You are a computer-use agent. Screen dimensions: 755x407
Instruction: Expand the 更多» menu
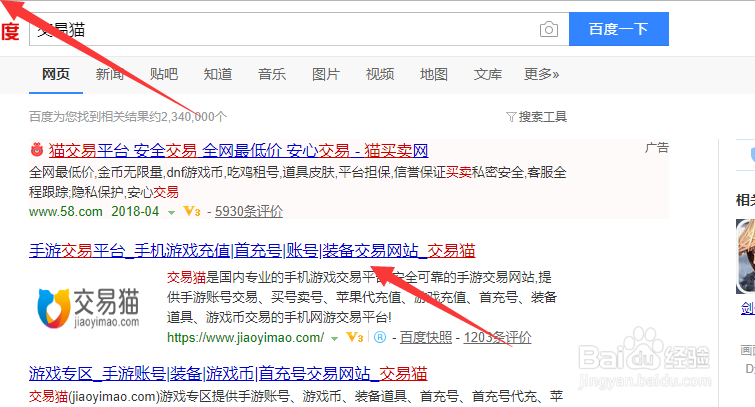(x=542, y=74)
